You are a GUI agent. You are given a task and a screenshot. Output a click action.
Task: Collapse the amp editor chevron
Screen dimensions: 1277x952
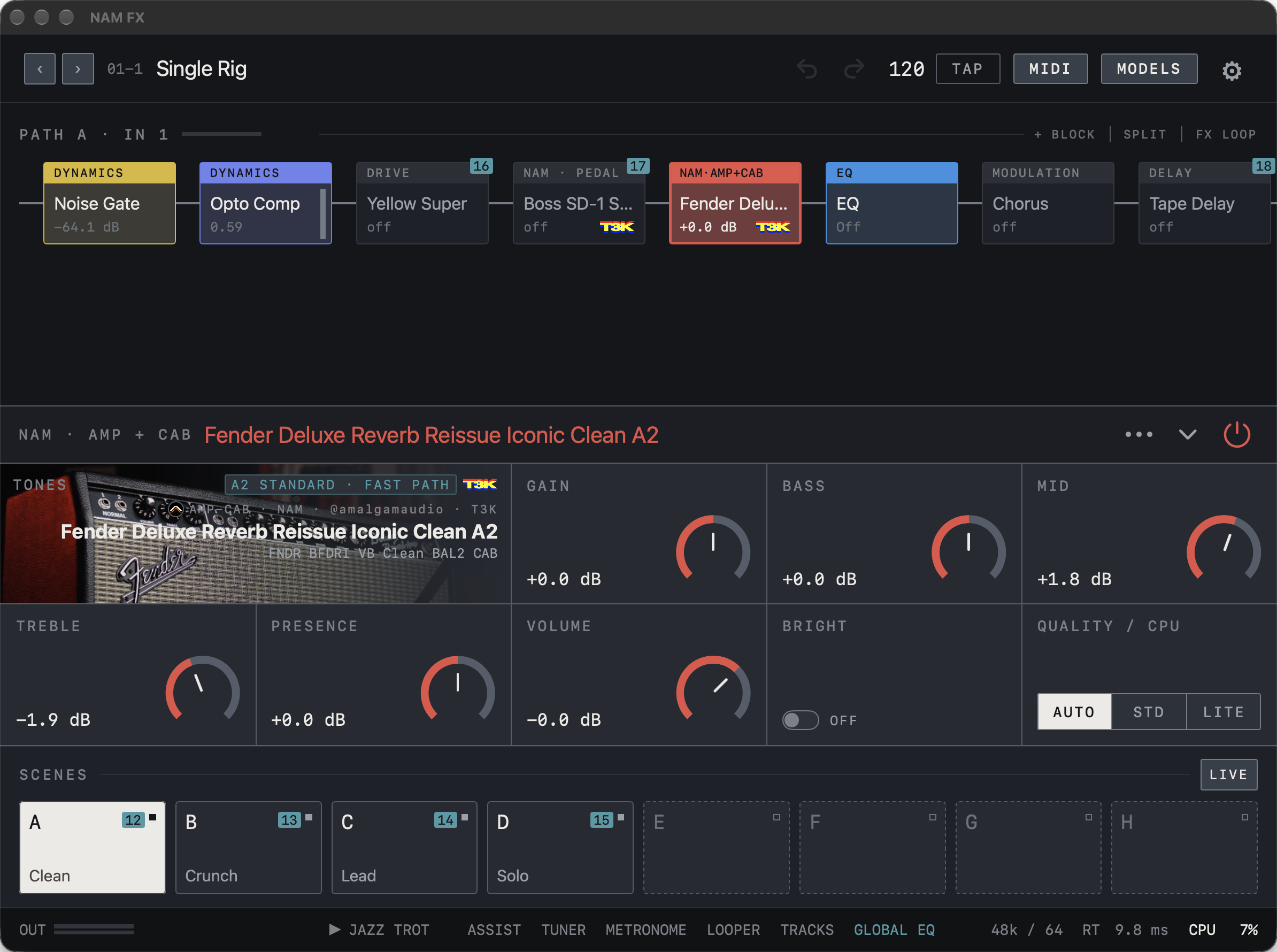pos(1188,434)
